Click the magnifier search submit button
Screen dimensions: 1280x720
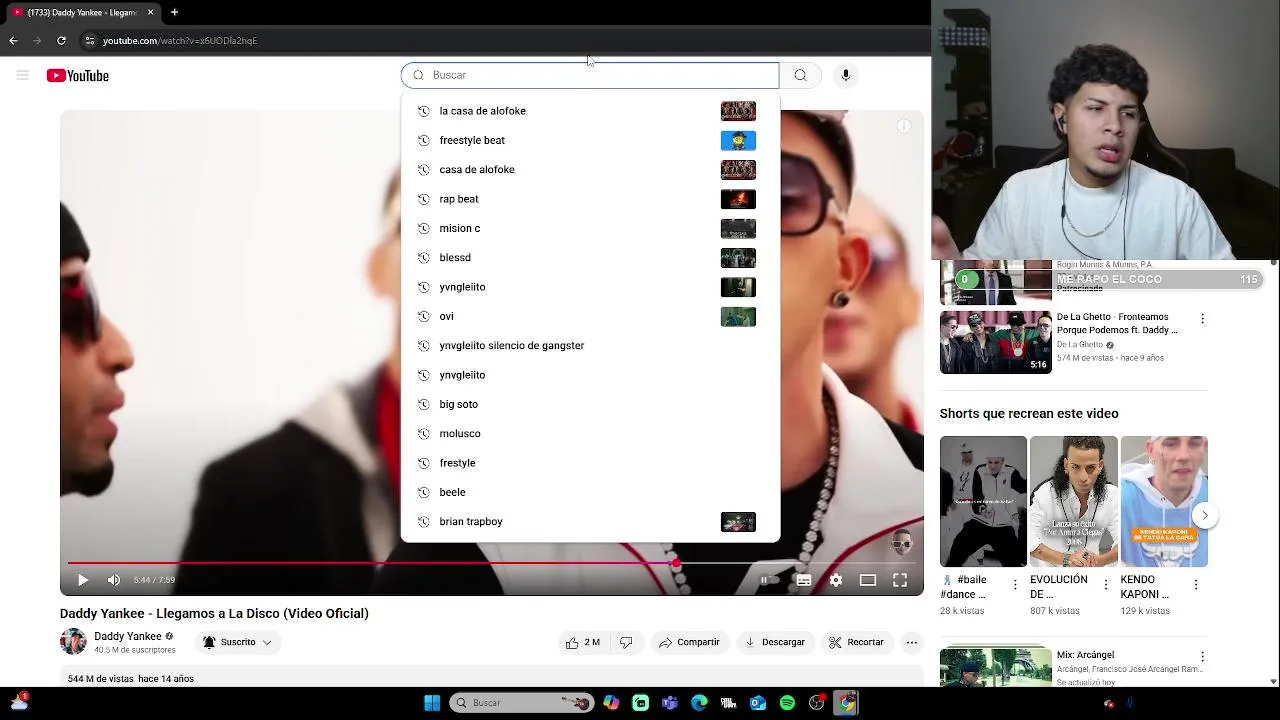coord(800,75)
